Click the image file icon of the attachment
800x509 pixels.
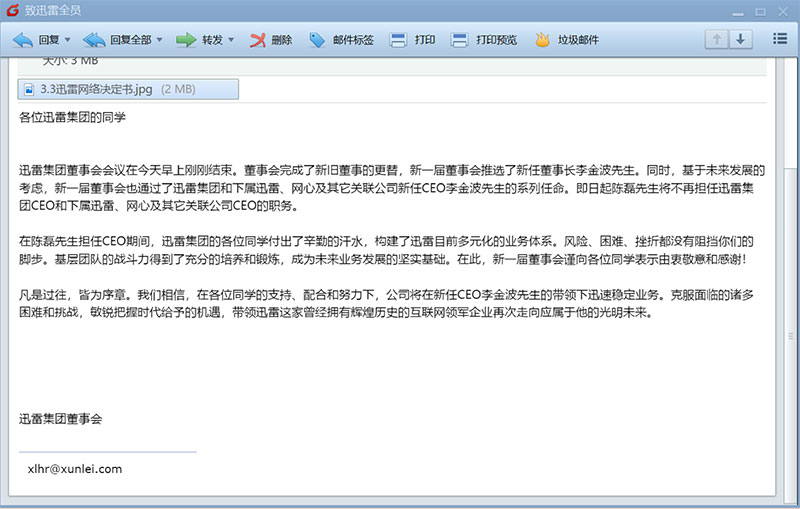(x=29, y=90)
